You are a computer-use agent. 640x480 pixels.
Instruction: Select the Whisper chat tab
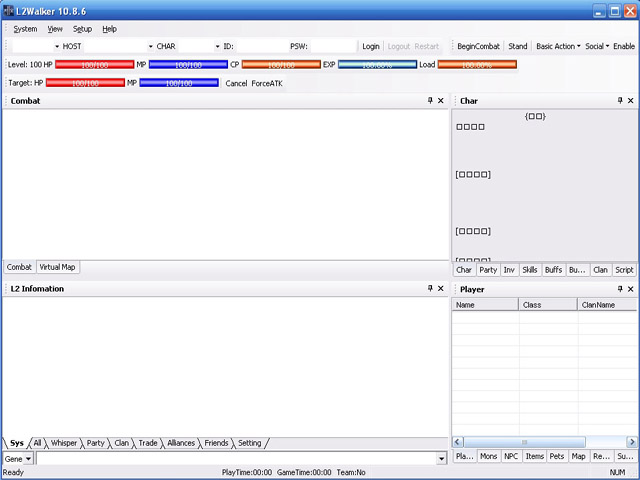click(64, 443)
